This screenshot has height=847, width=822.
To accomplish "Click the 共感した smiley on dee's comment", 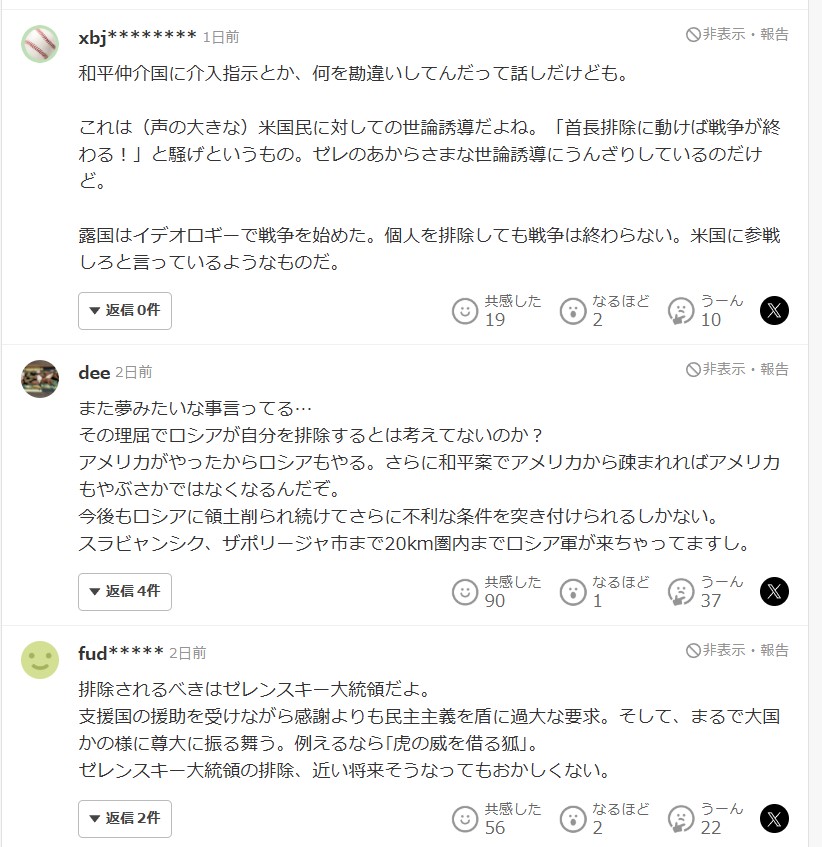I will (465, 592).
